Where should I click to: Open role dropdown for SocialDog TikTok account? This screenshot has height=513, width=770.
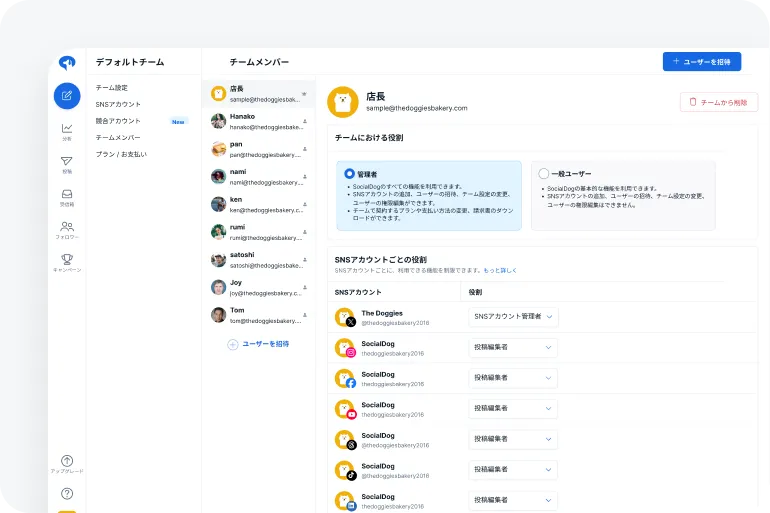pyautogui.click(x=513, y=470)
